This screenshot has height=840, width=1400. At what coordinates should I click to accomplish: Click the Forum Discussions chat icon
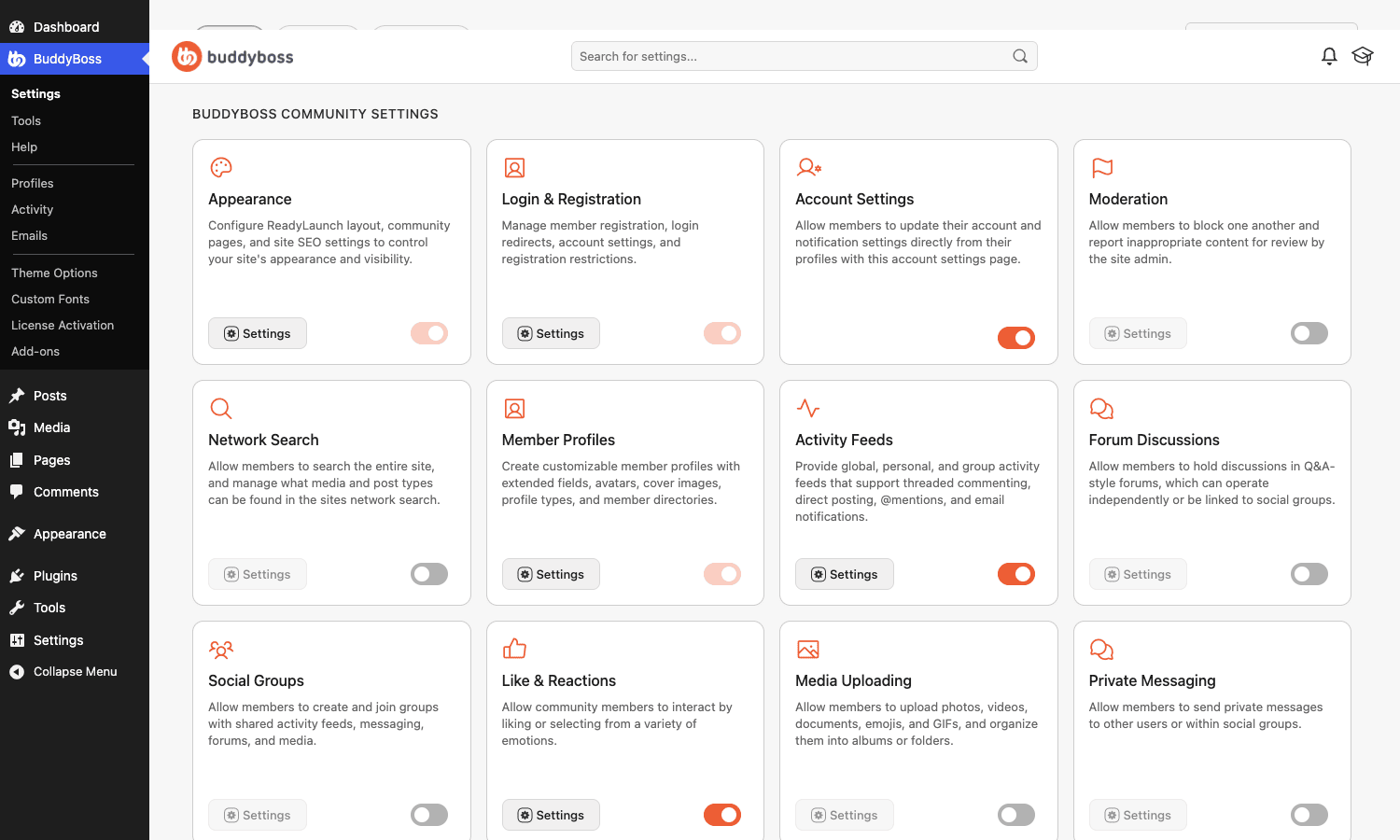[1102, 408]
